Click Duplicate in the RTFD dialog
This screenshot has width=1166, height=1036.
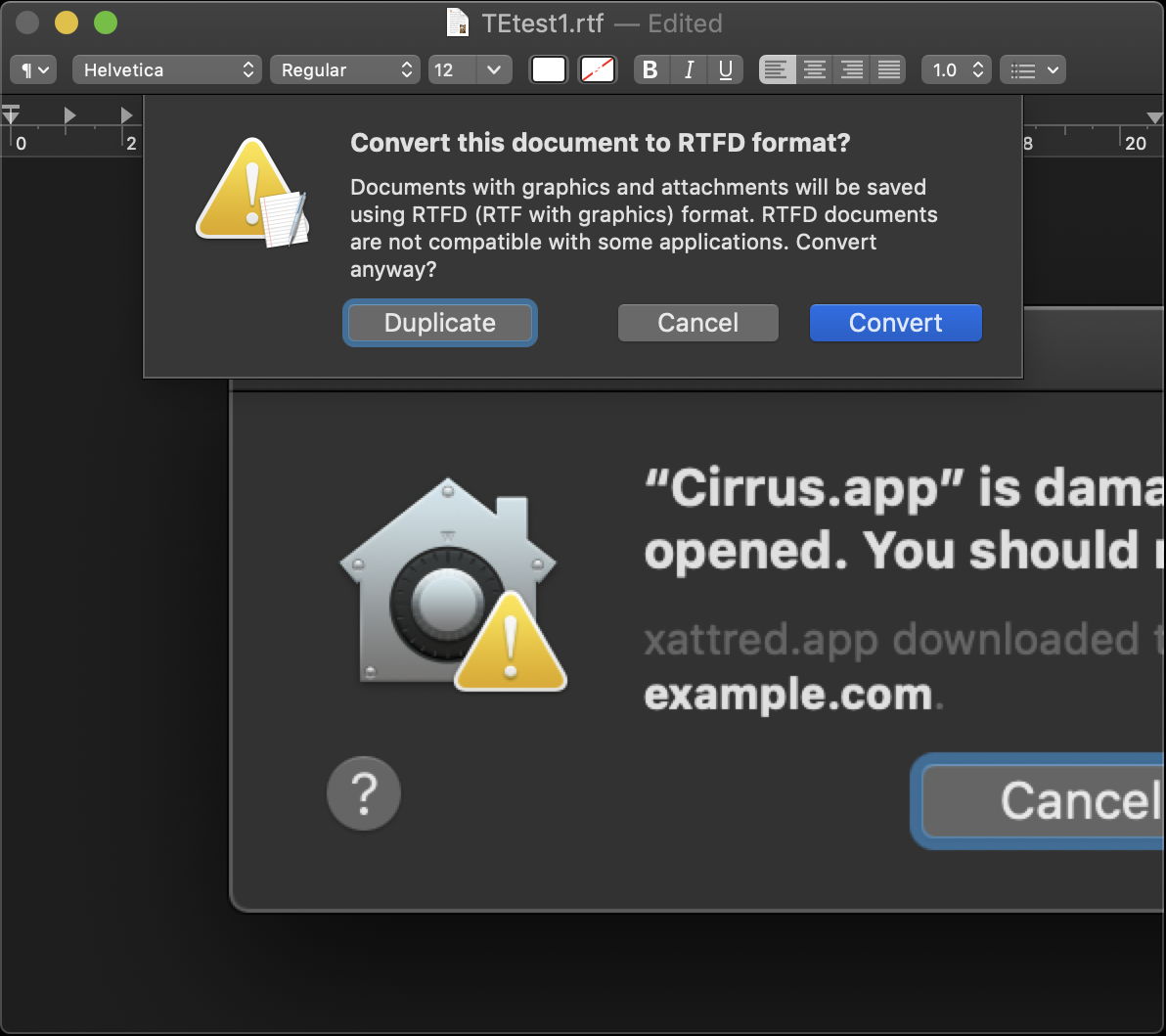click(x=440, y=323)
